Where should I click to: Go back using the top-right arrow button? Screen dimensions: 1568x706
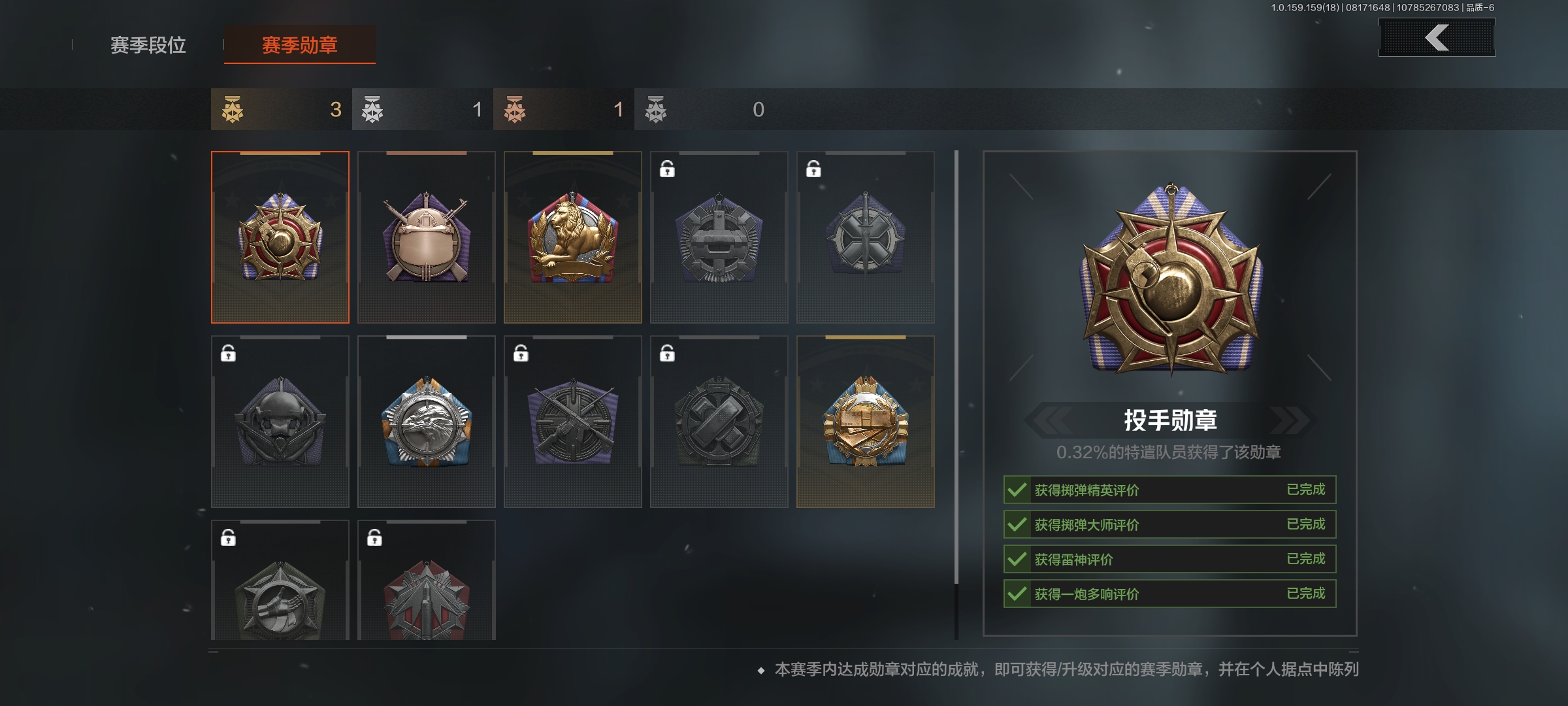[x=1437, y=37]
